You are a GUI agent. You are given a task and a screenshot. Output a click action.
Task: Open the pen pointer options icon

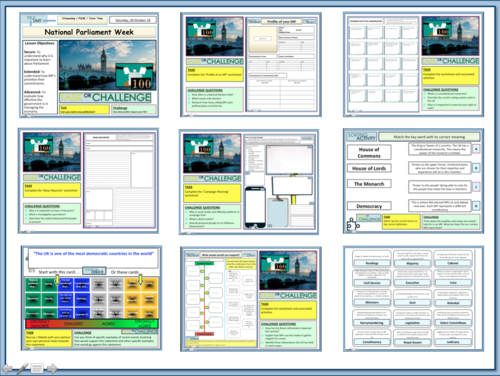tap(22, 368)
